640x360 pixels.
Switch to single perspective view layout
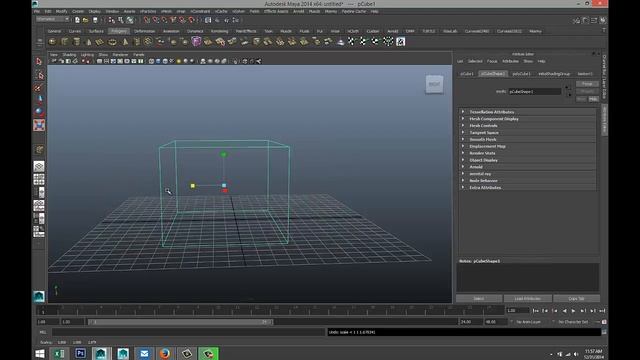pyautogui.click(x=39, y=166)
